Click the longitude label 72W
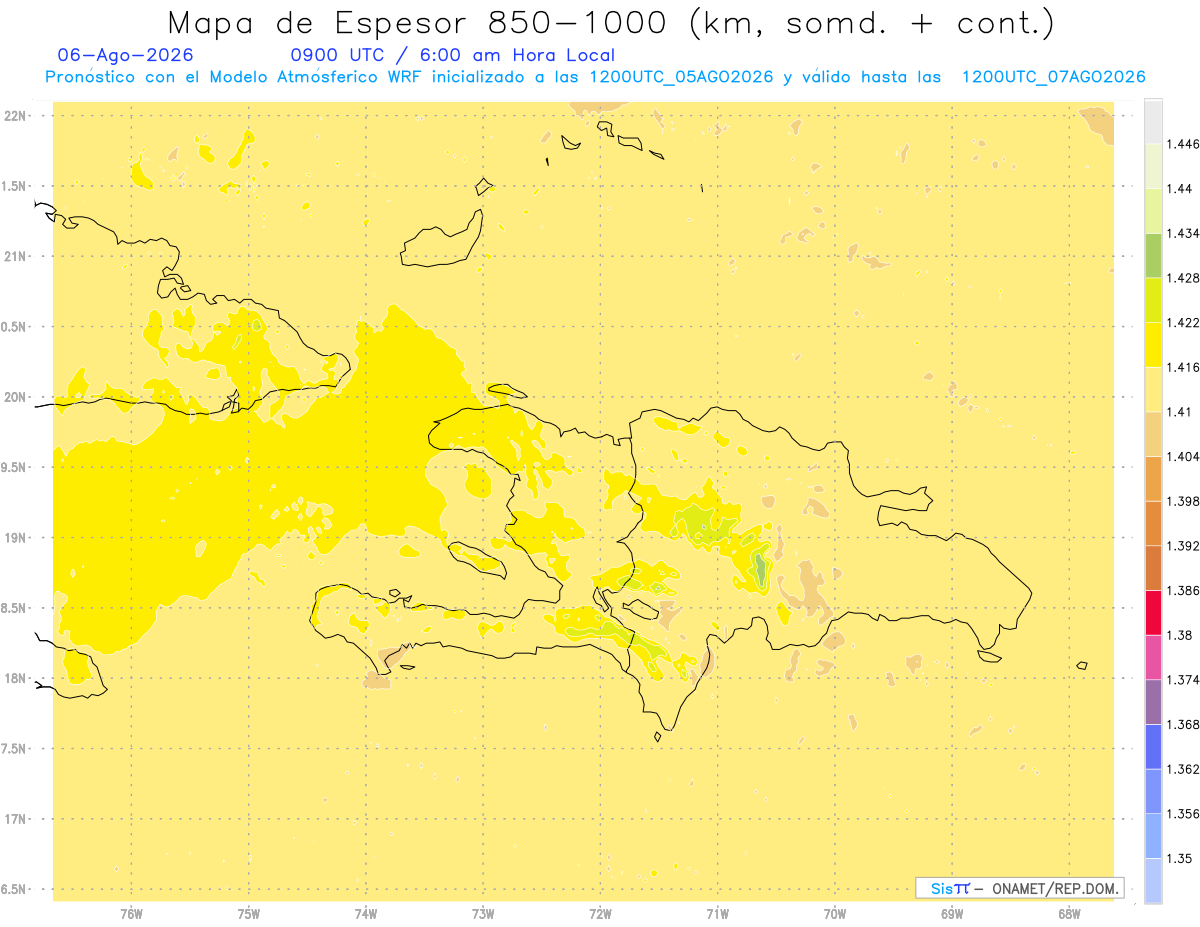This screenshot has width=1200, height=927. 600,914
